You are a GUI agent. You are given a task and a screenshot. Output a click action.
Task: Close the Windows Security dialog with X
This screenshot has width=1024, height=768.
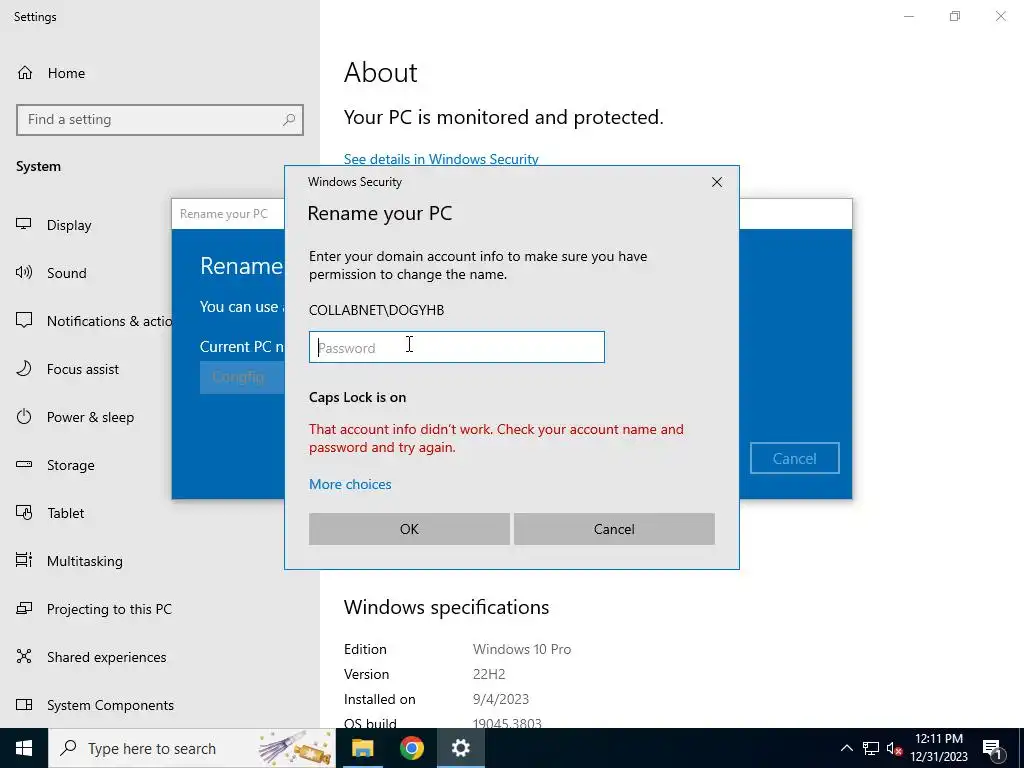click(716, 182)
